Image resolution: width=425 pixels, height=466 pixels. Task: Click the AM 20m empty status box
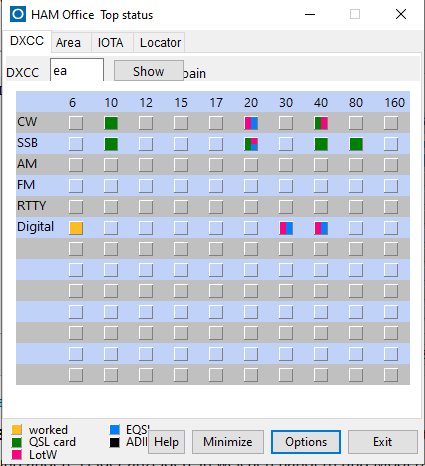pos(251,165)
